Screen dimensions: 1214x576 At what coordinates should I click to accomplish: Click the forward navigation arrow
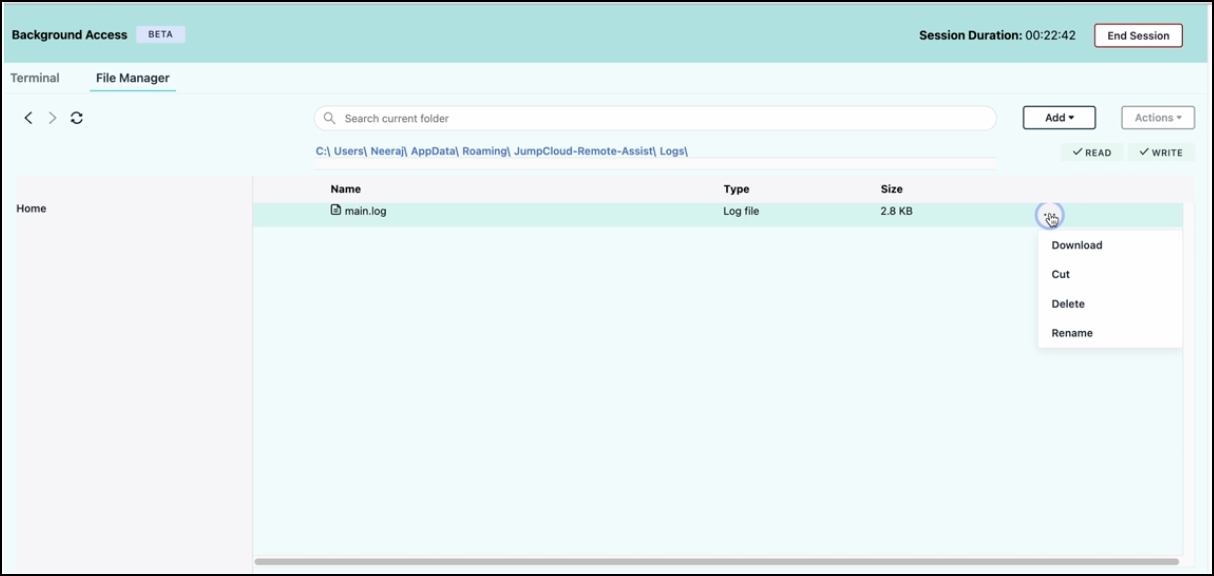pyautogui.click(x=53, y=118)
